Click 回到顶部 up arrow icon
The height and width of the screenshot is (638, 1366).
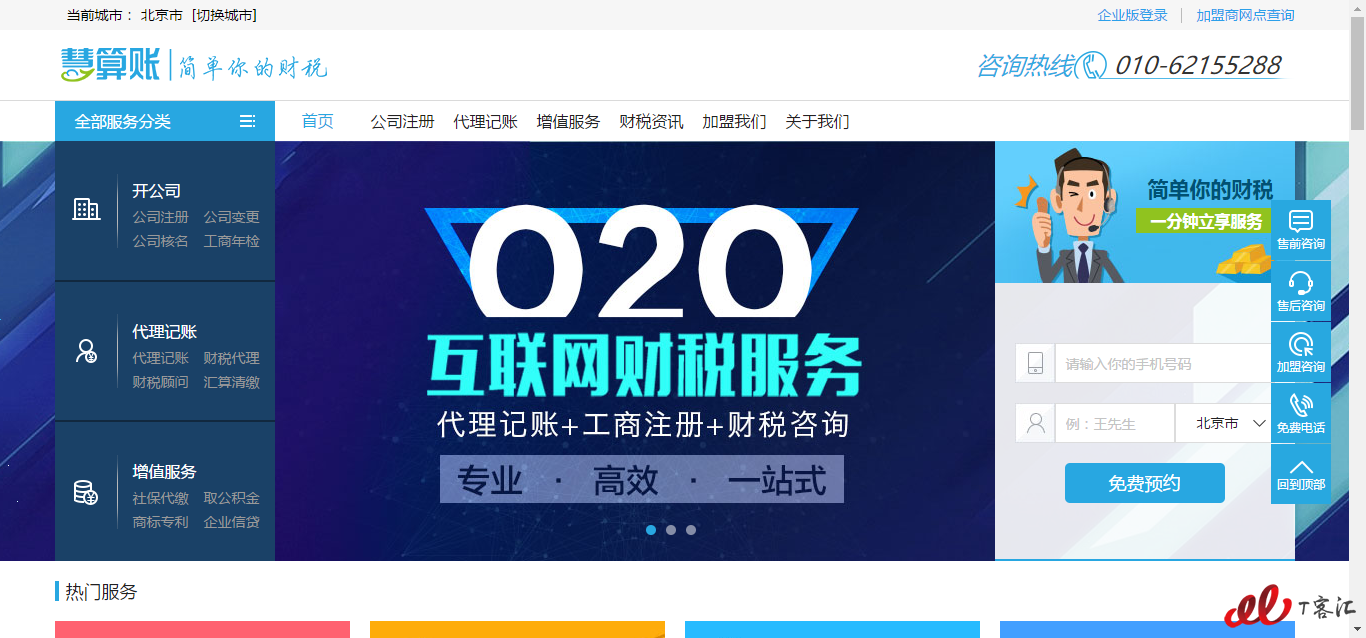point(1300,467)
